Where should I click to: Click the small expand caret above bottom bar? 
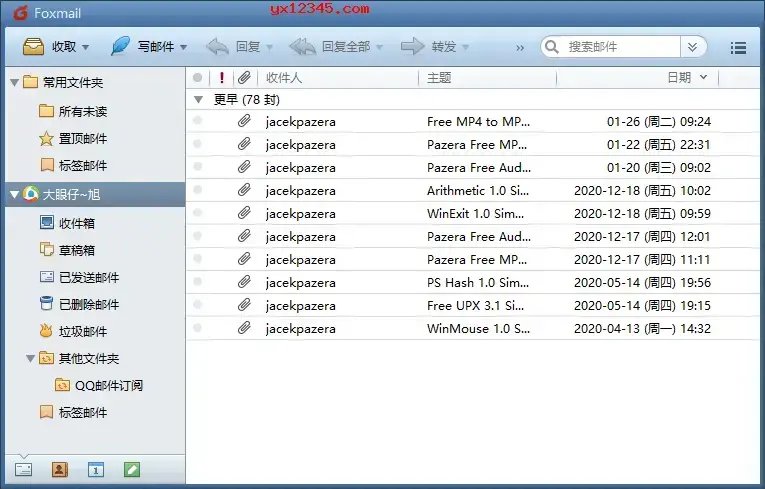coord(23,456)
